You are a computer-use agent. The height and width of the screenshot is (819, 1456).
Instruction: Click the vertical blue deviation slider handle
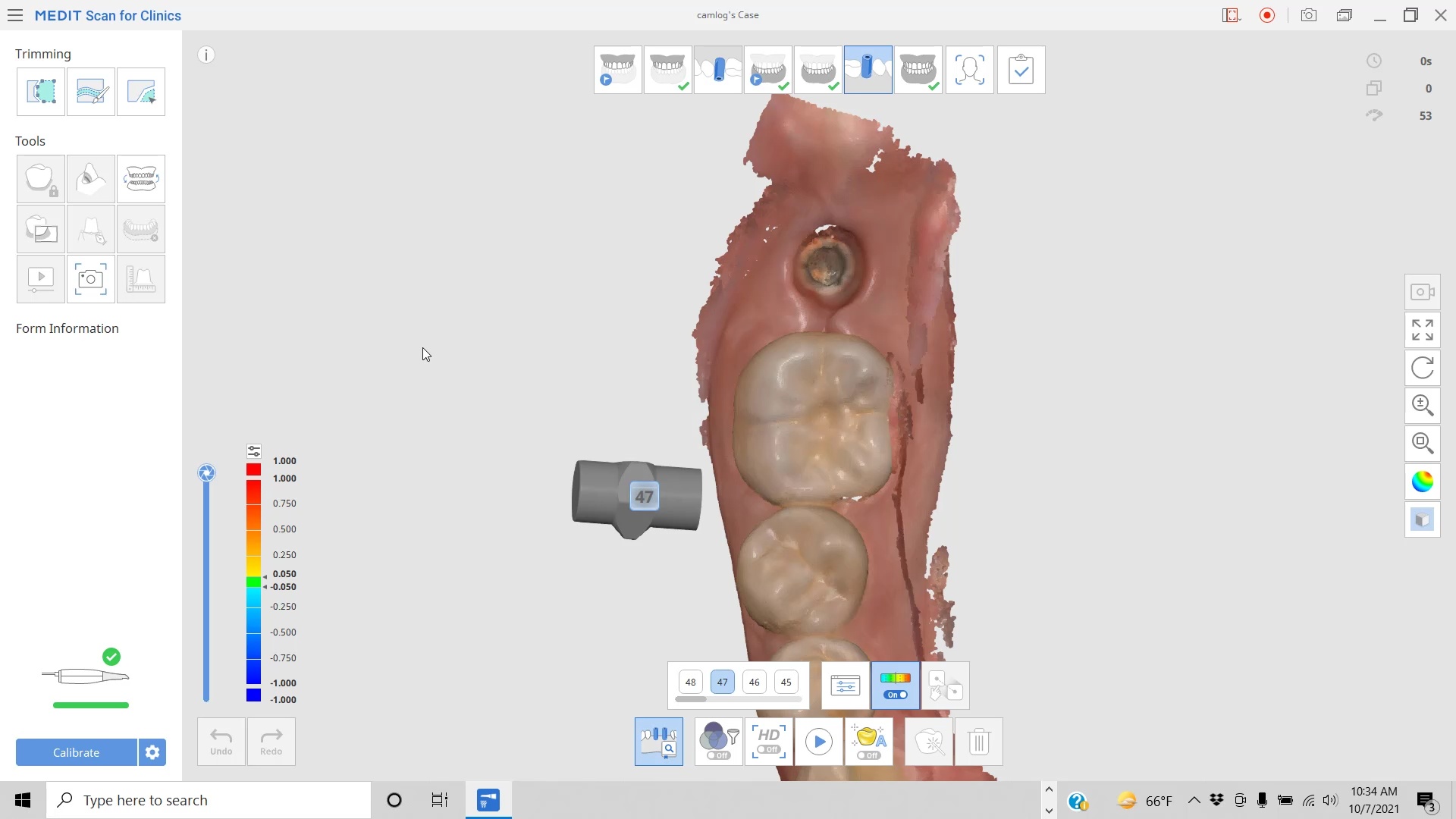[x=206, y=473]
